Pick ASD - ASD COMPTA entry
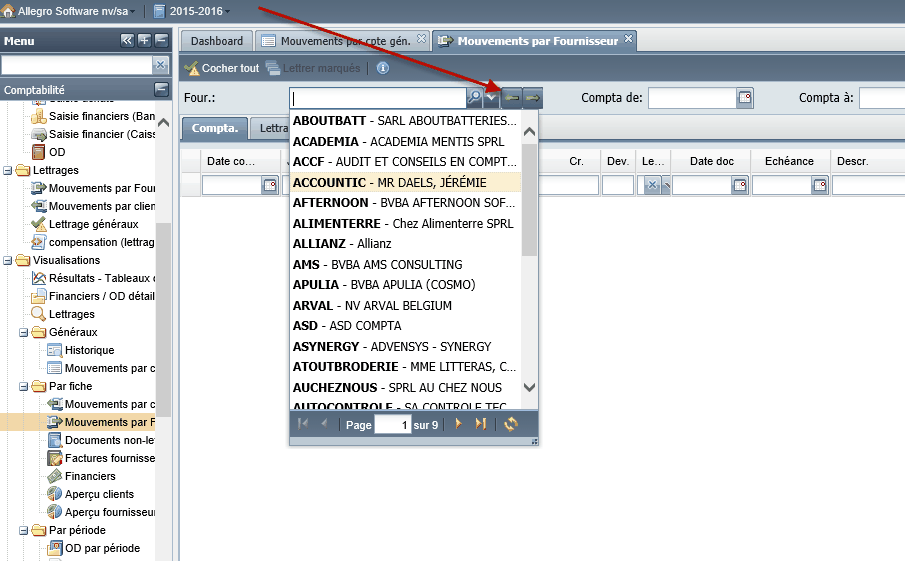The height and width of the screenshot is (561, 905). [x=405, y=326]
